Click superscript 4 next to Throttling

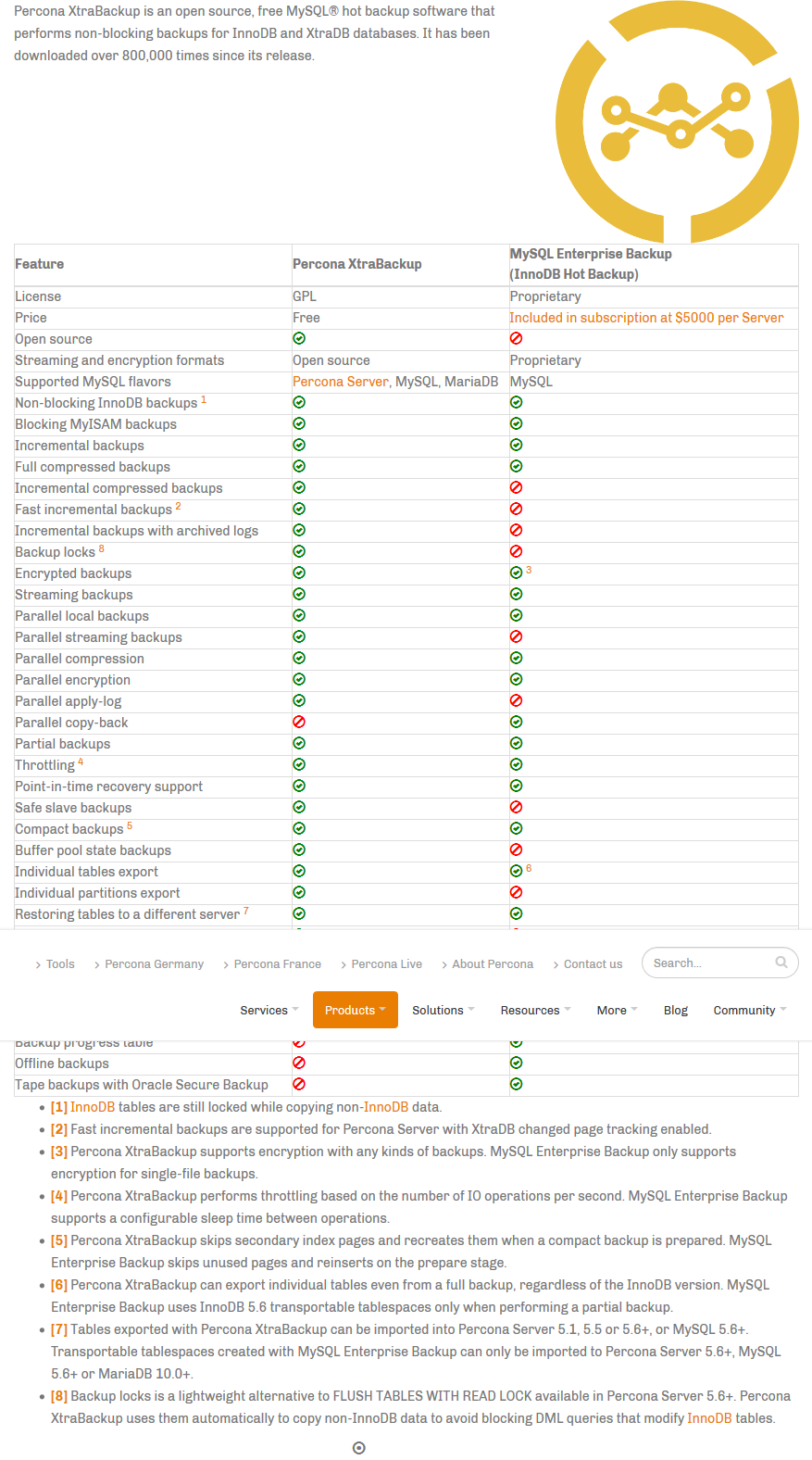pyautogui.click(x=81, y=762)
